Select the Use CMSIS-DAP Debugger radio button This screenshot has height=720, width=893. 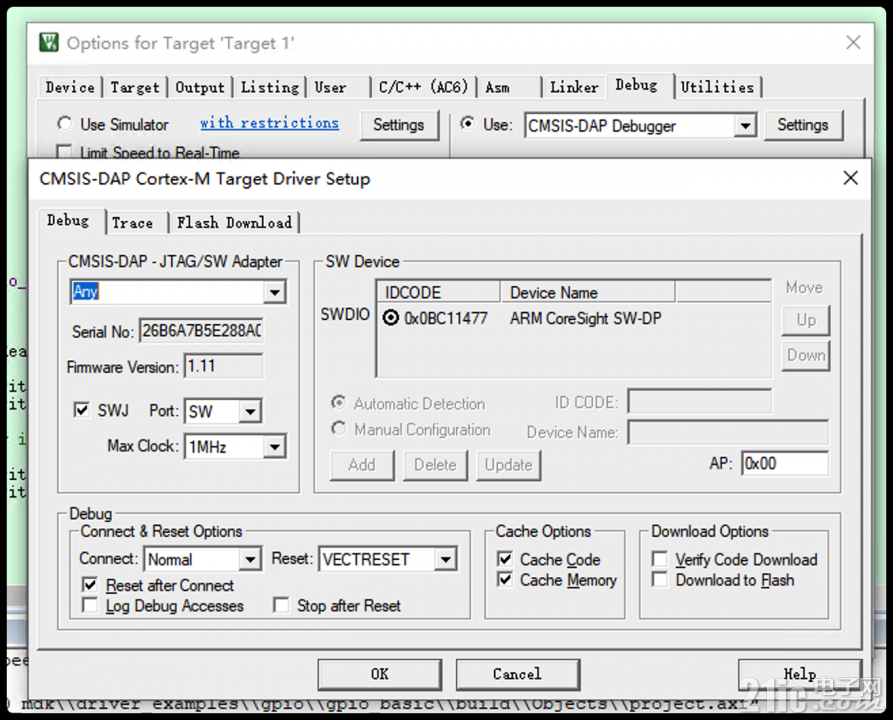pyautogui.click(x=468, y=124)
